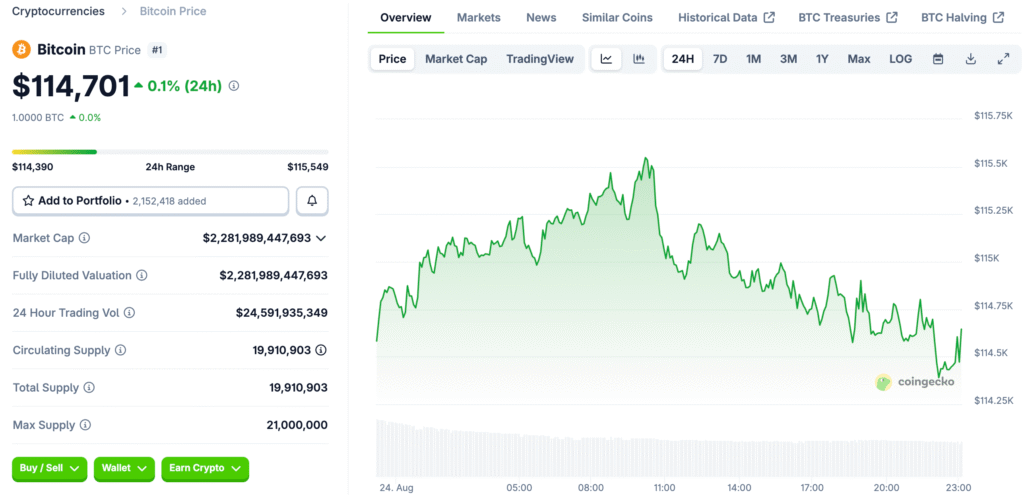This screenshot has width=1024, height=495.
Task: Click the 0.1% (24h) change text
Action: point(184,86)
